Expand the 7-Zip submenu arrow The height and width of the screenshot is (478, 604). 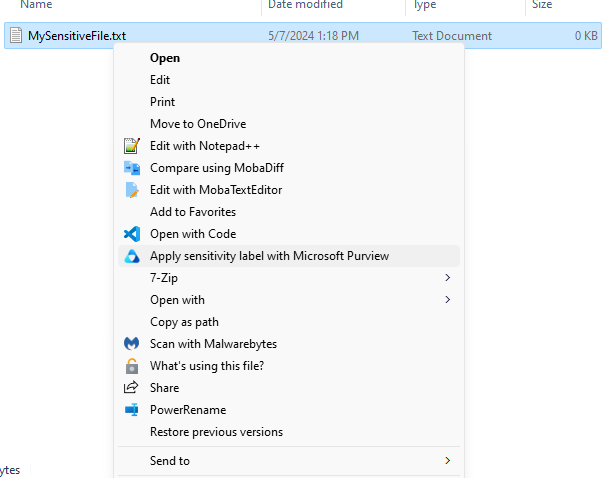point(447,278)
